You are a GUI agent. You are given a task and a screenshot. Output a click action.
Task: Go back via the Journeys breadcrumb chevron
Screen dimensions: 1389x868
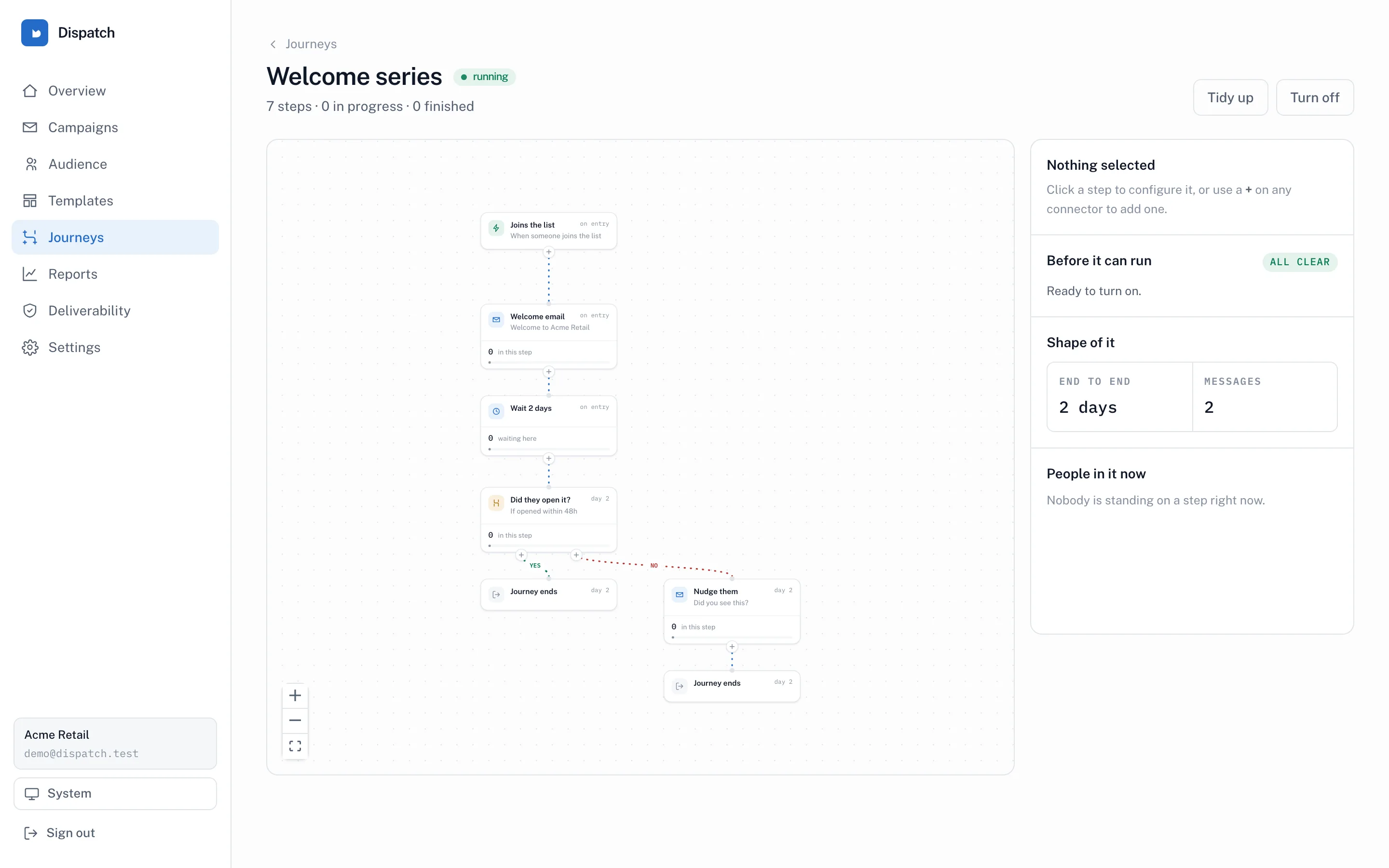273,44
